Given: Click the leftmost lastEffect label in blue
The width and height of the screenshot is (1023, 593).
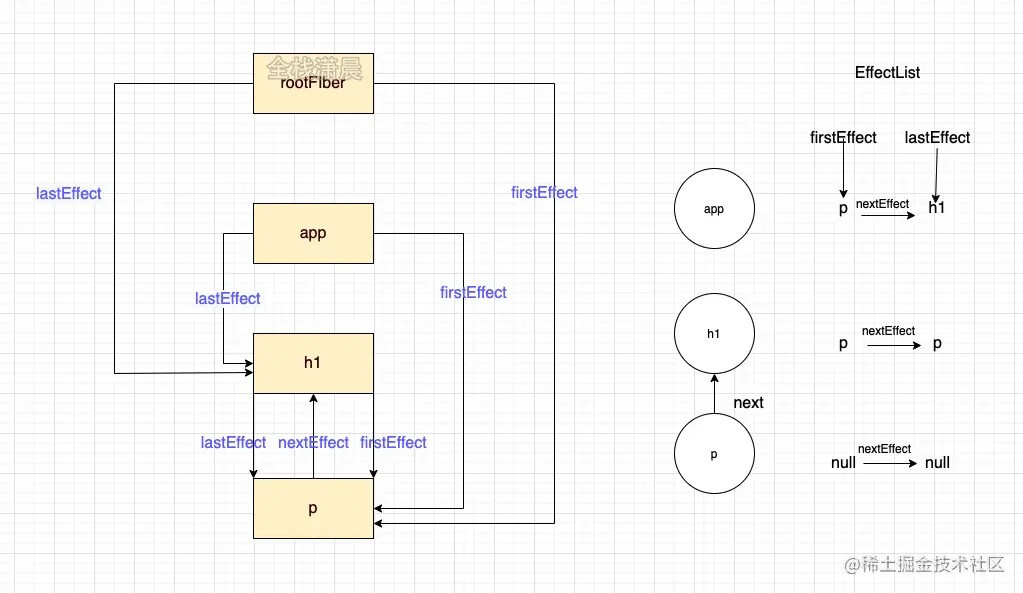Looking at the screenshot, I should (x=67, y=193).
